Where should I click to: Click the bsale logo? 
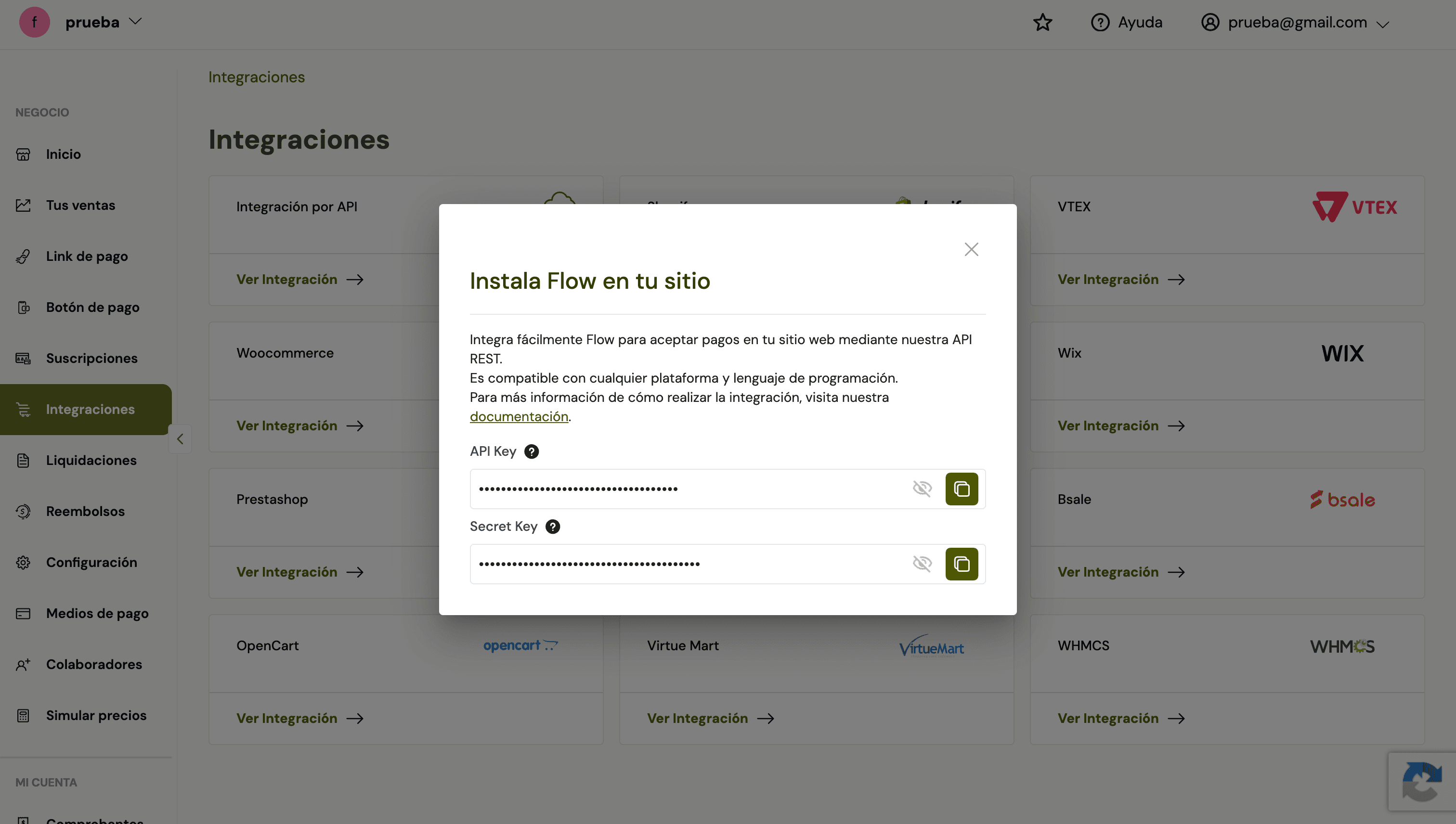point(1342,500)
